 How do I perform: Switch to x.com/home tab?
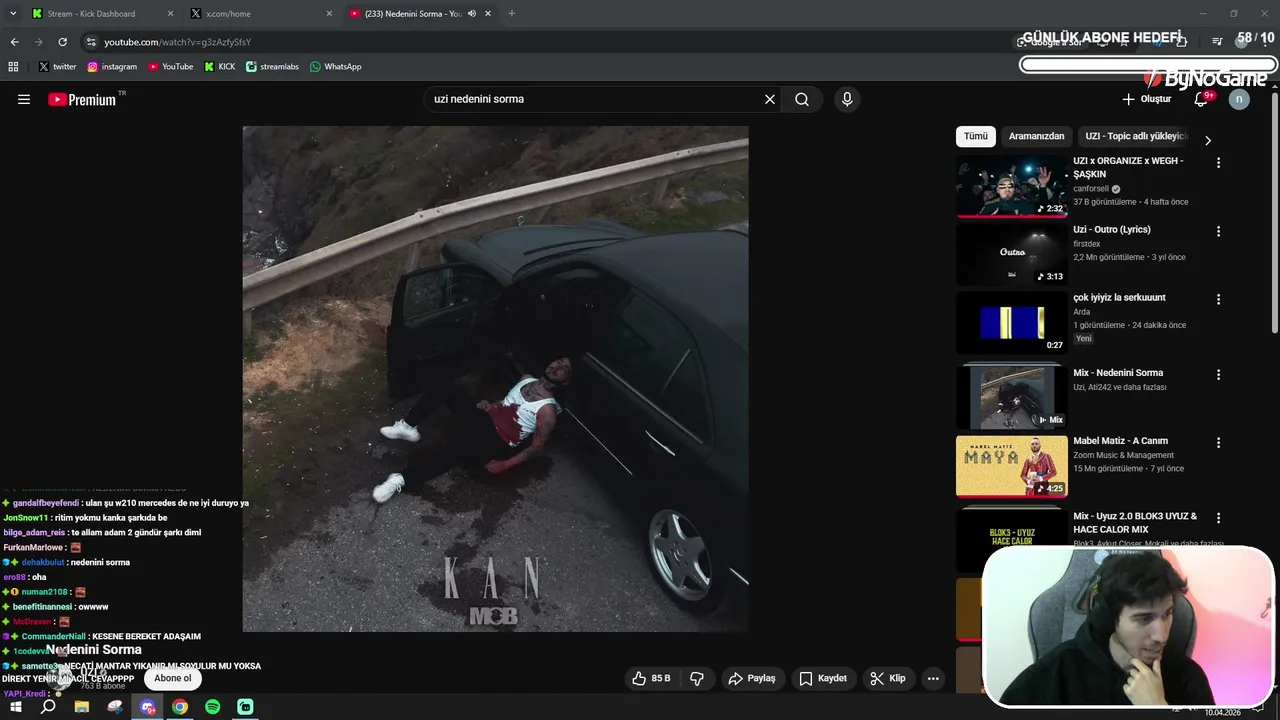coord(263,14)
